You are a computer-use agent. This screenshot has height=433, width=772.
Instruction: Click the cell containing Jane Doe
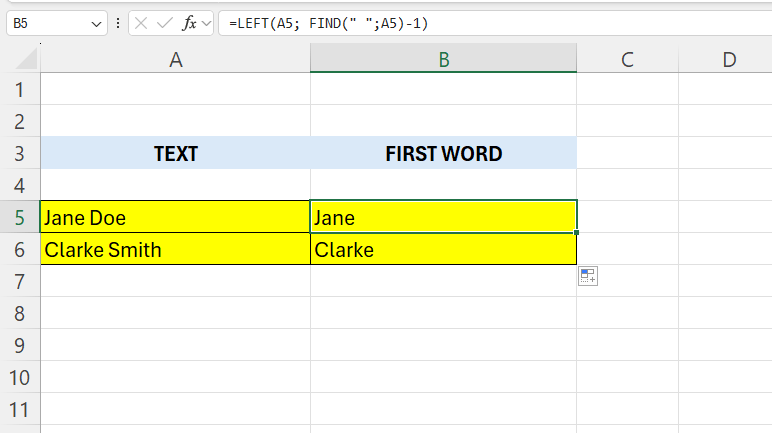pos(175,217)
